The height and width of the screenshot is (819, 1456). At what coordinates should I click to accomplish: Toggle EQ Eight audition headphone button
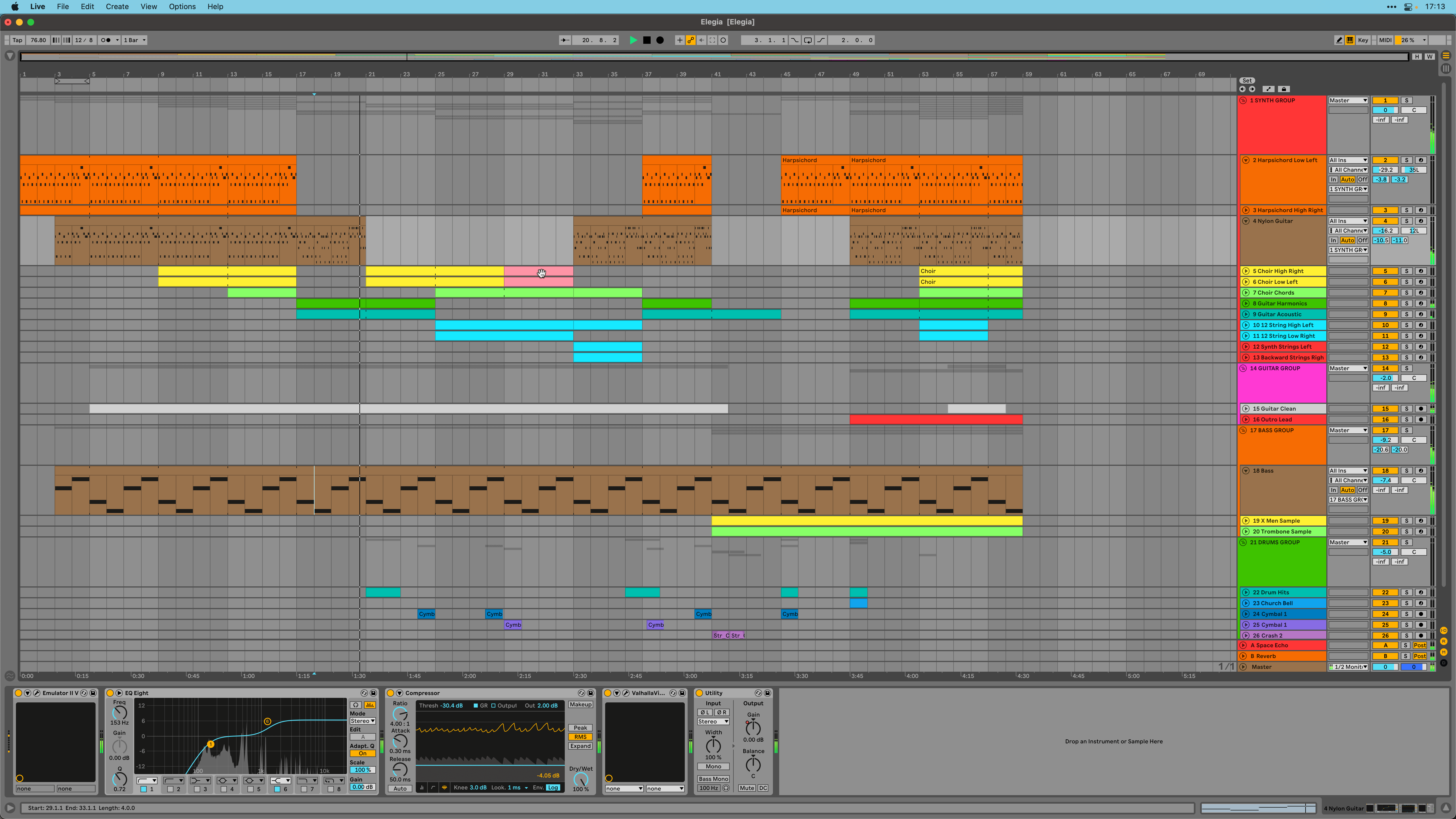click(355, 705)
